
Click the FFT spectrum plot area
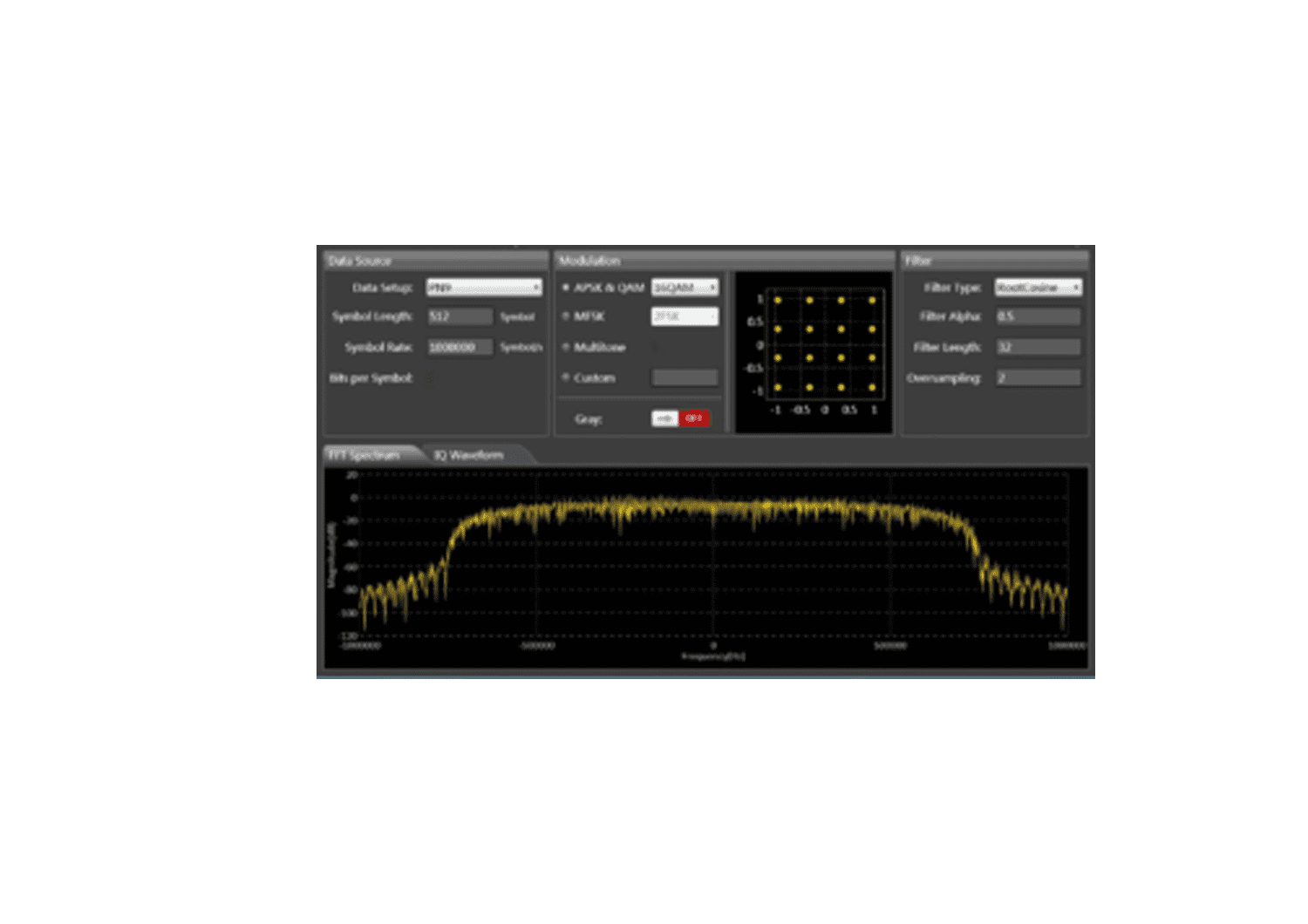coord(706,567)
